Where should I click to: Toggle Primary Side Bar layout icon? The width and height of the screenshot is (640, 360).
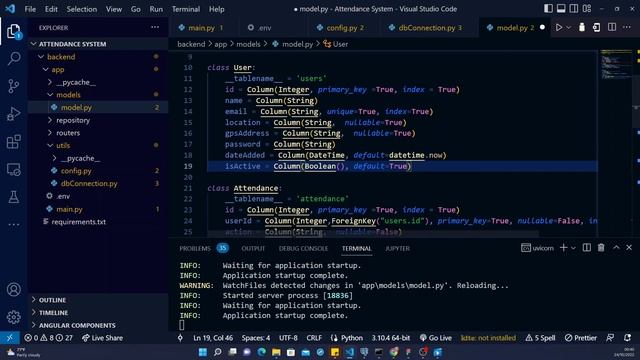[548, 9]
